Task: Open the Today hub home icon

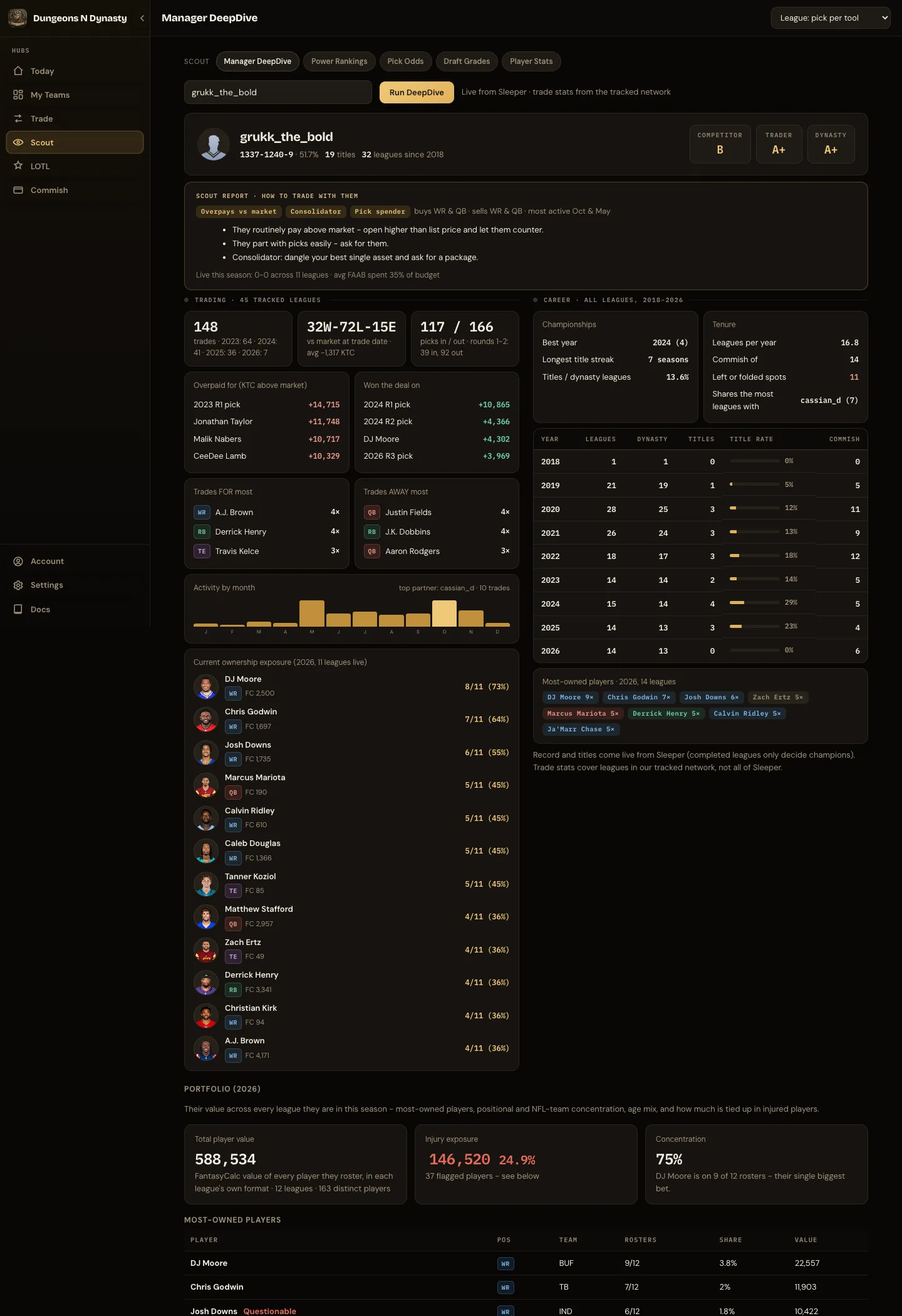Action: pyautogui.click(x=18, y=71)
